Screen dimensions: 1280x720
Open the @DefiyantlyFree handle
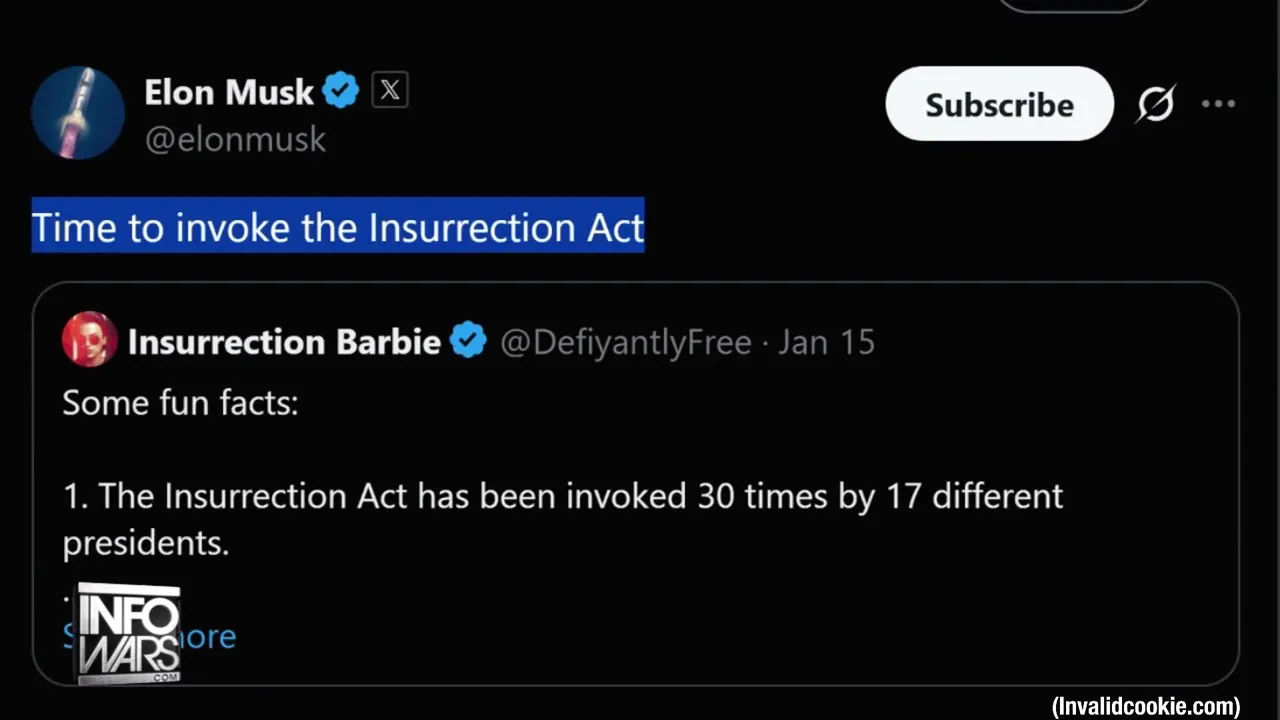pyautogui.click(x=625, y=342)
